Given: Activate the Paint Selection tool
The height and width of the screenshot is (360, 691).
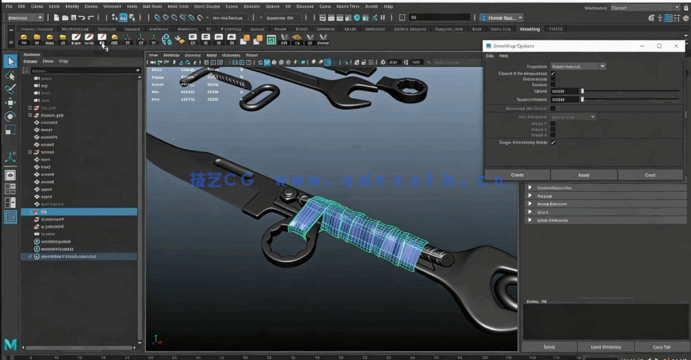Looking at the screenshot, I should pos(10,89).
